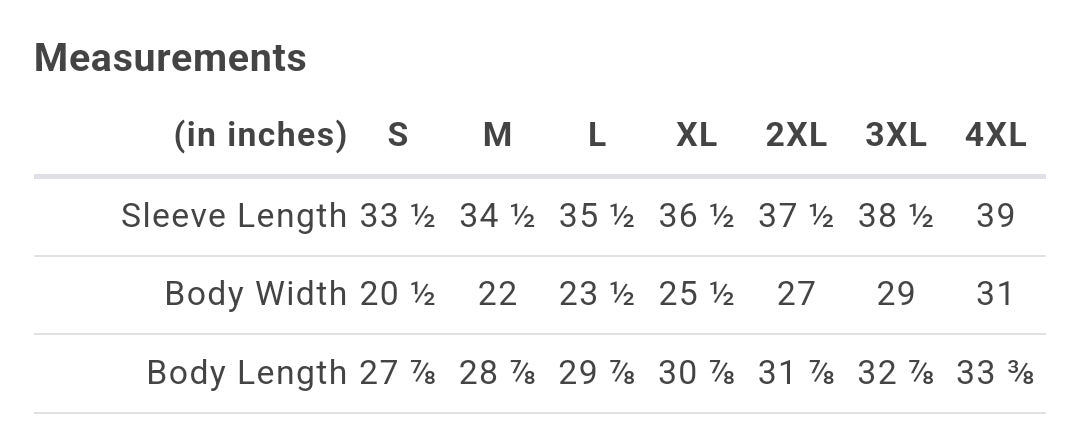Click the 2XL size column header
1080x444 pixels.
(796, 135)
